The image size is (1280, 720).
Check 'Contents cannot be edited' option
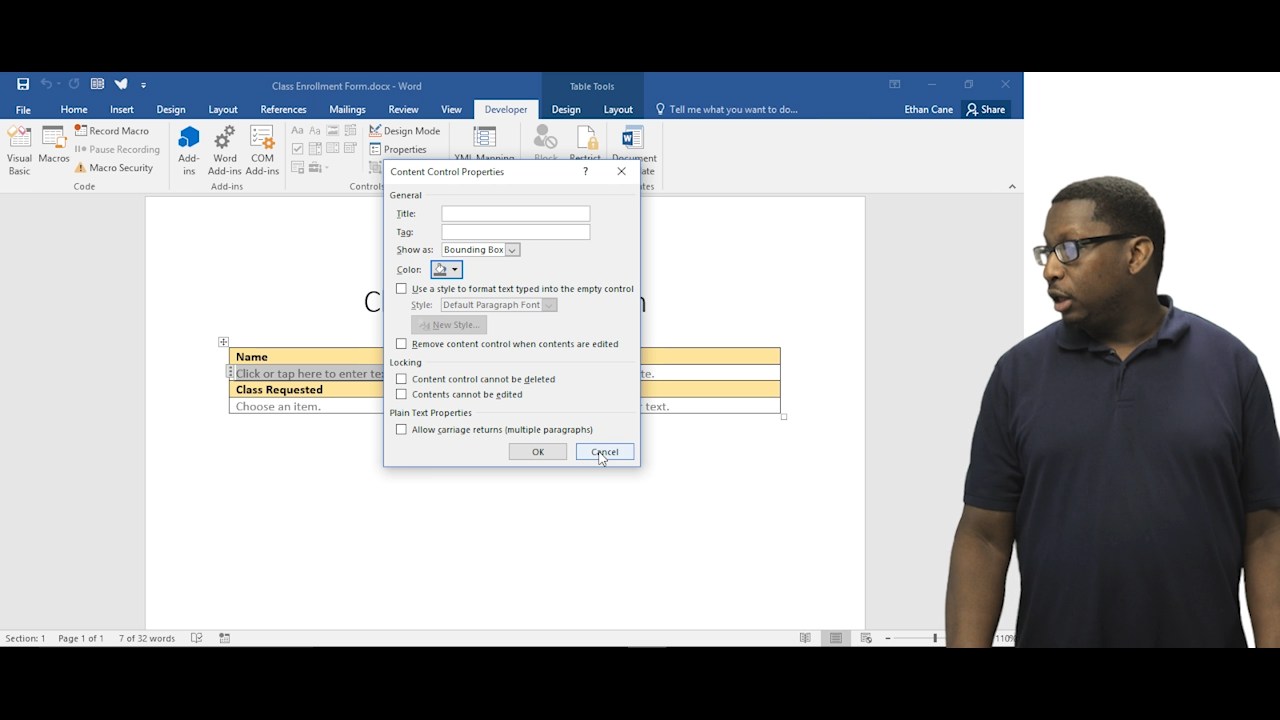tap(402, 394)
